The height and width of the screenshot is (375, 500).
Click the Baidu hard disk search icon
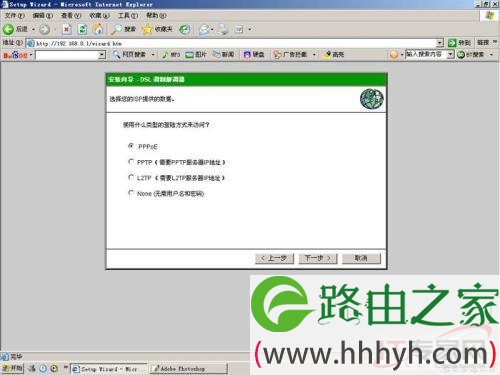point(247,55)
